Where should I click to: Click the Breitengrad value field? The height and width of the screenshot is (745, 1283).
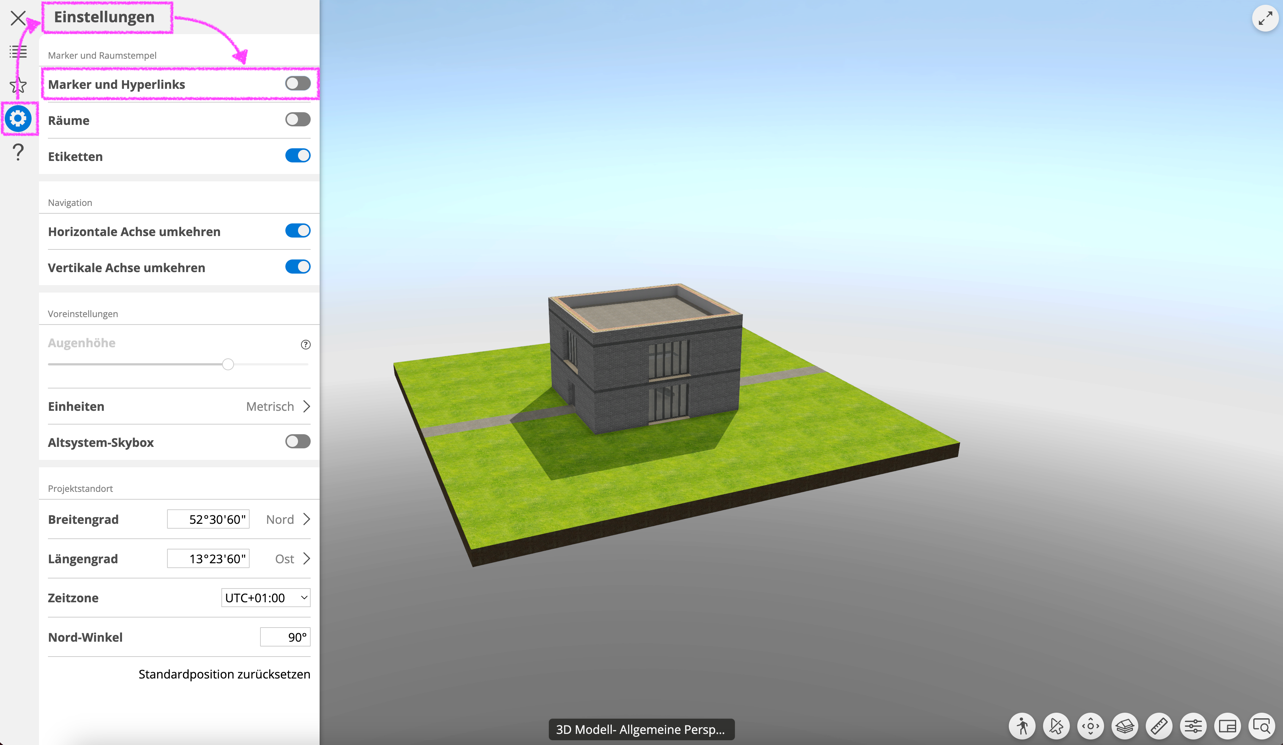208,519
